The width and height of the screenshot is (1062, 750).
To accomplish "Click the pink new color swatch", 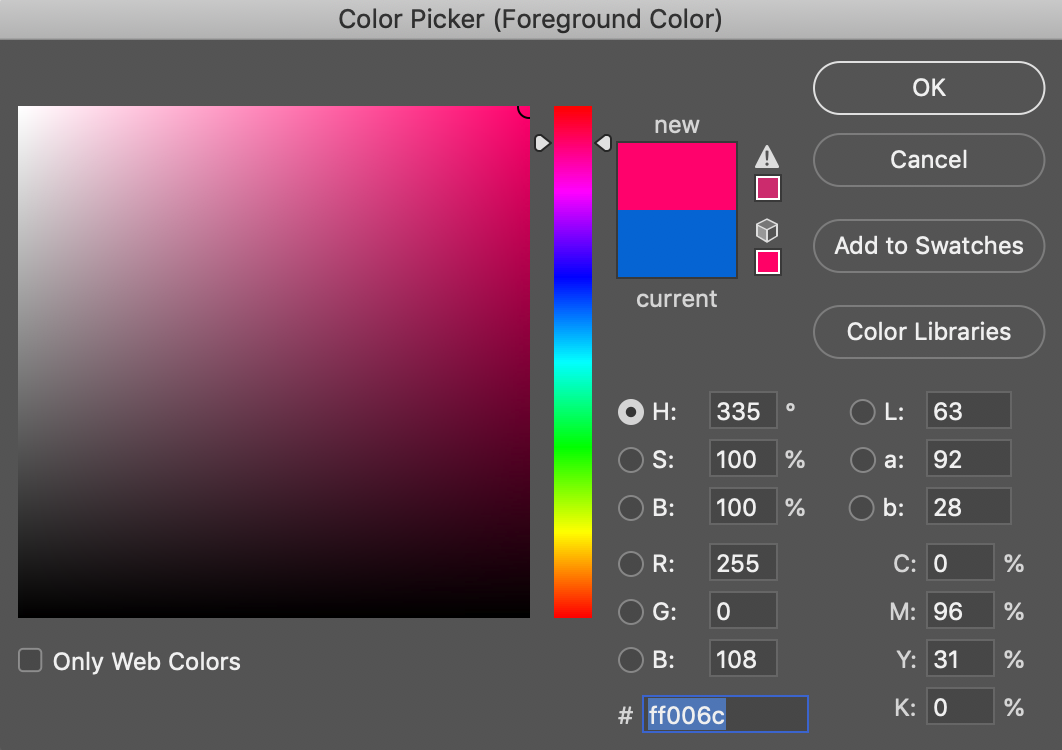I will pos(677,176).
